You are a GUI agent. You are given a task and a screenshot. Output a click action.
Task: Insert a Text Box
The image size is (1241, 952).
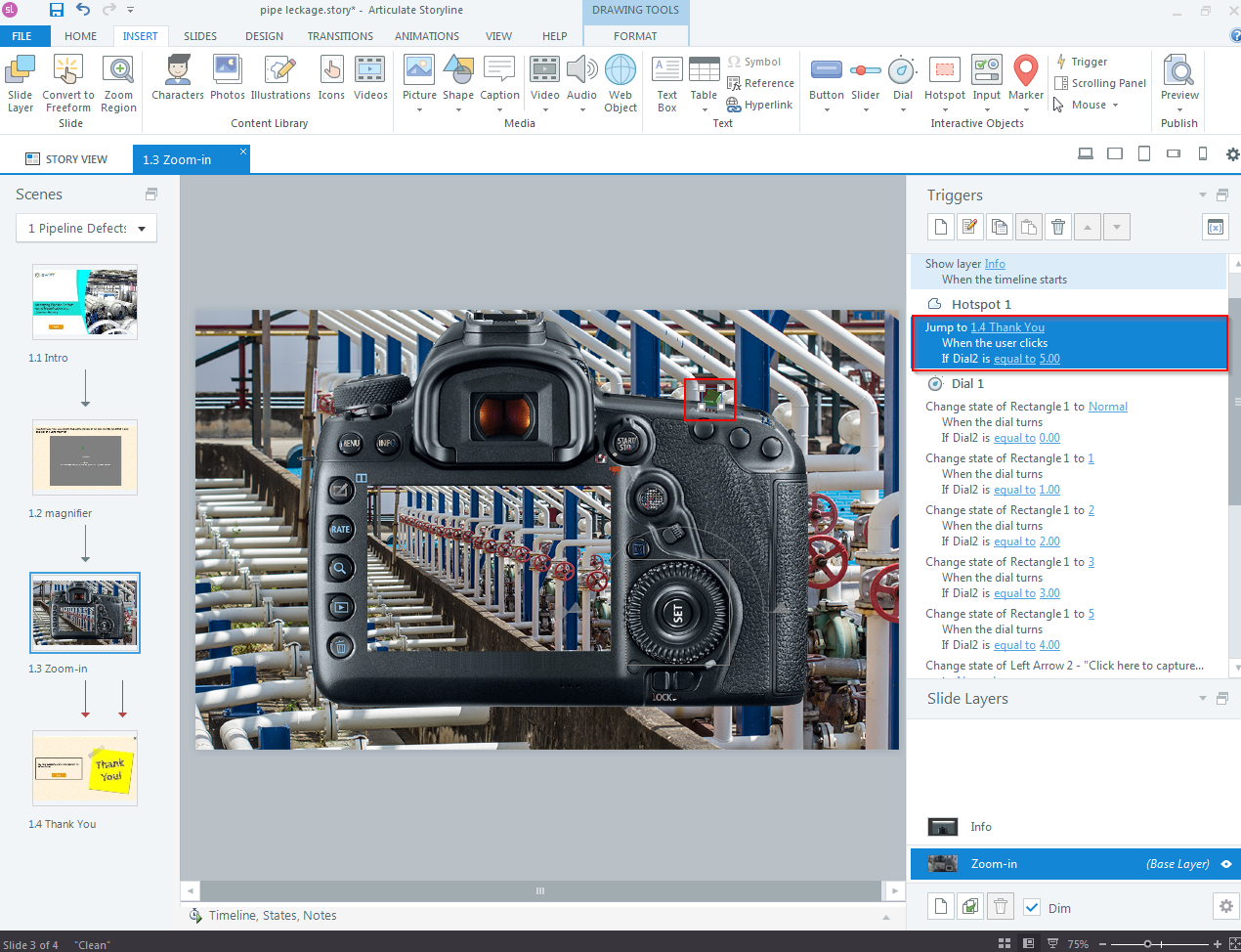667,84
